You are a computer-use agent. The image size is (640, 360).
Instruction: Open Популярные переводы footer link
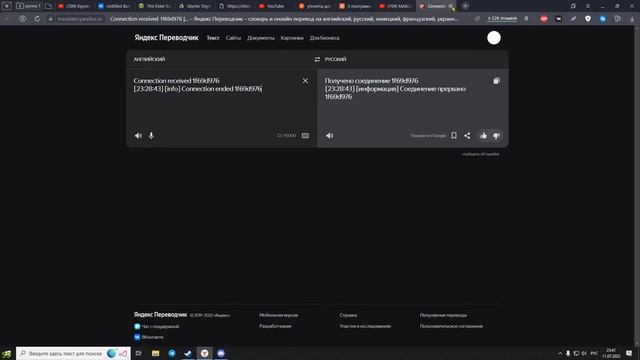point(443,315)
